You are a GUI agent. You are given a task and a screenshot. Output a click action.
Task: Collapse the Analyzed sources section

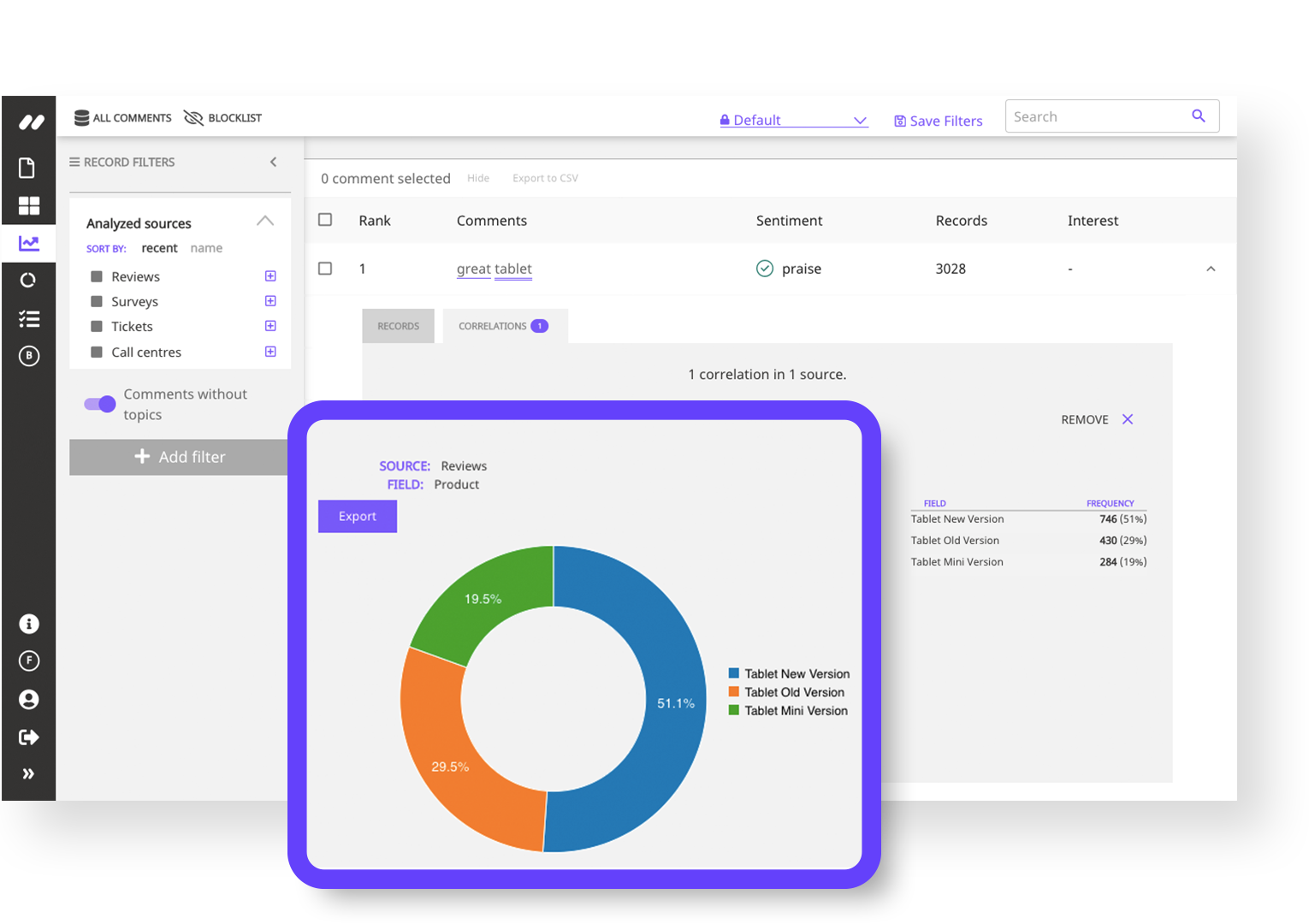(265, 220)
